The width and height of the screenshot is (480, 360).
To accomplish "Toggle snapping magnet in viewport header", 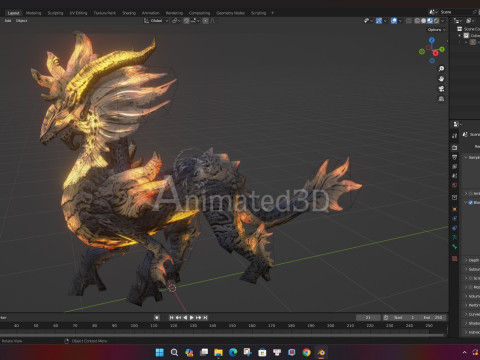I will tap(186, 21).
